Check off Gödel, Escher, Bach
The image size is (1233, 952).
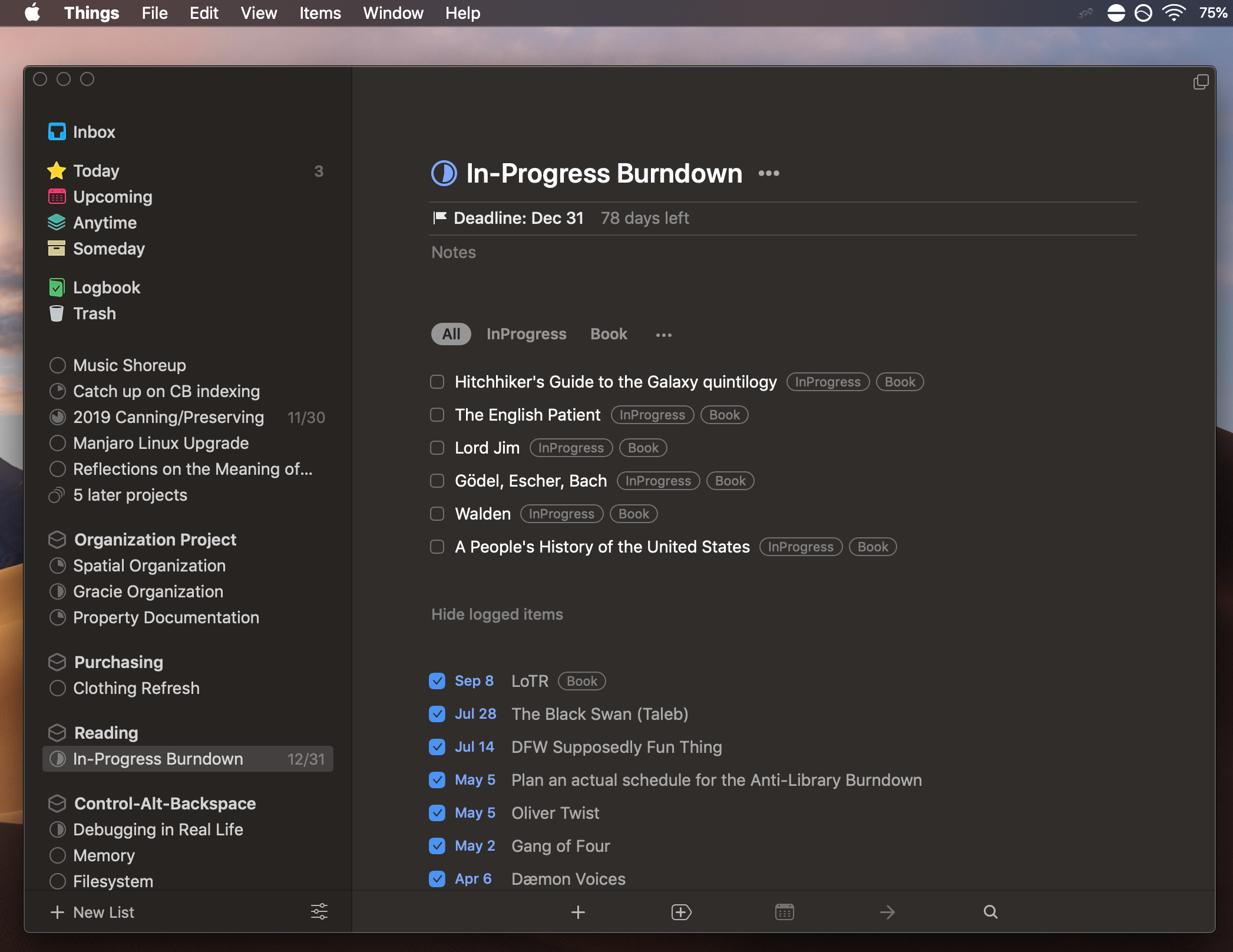tap(437, 481)
